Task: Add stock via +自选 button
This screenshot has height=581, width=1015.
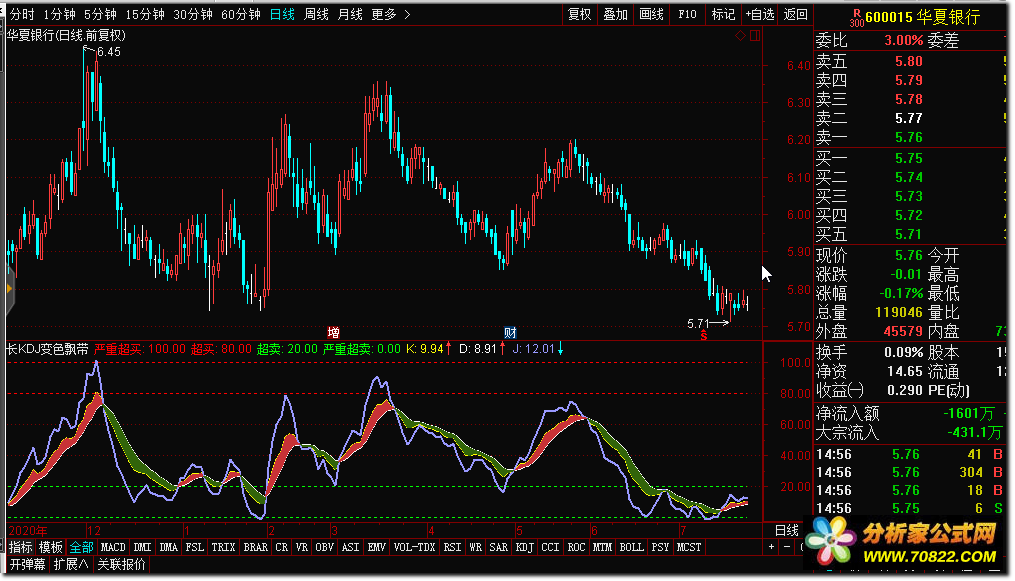Action: [x=759, y=14]
